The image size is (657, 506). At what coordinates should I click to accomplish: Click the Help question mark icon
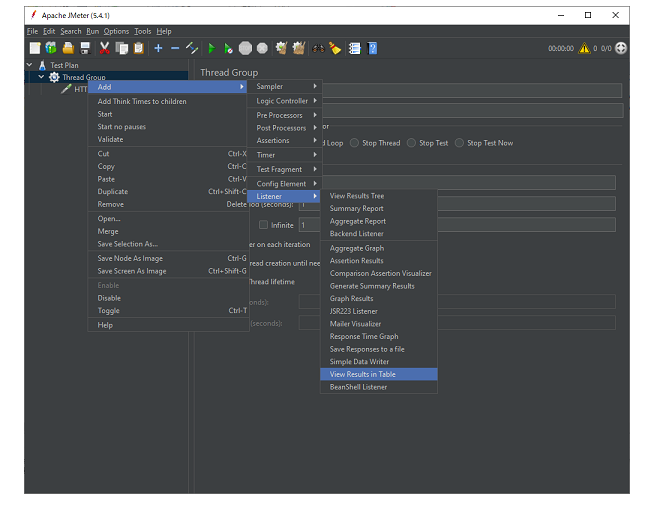(372, 48)
